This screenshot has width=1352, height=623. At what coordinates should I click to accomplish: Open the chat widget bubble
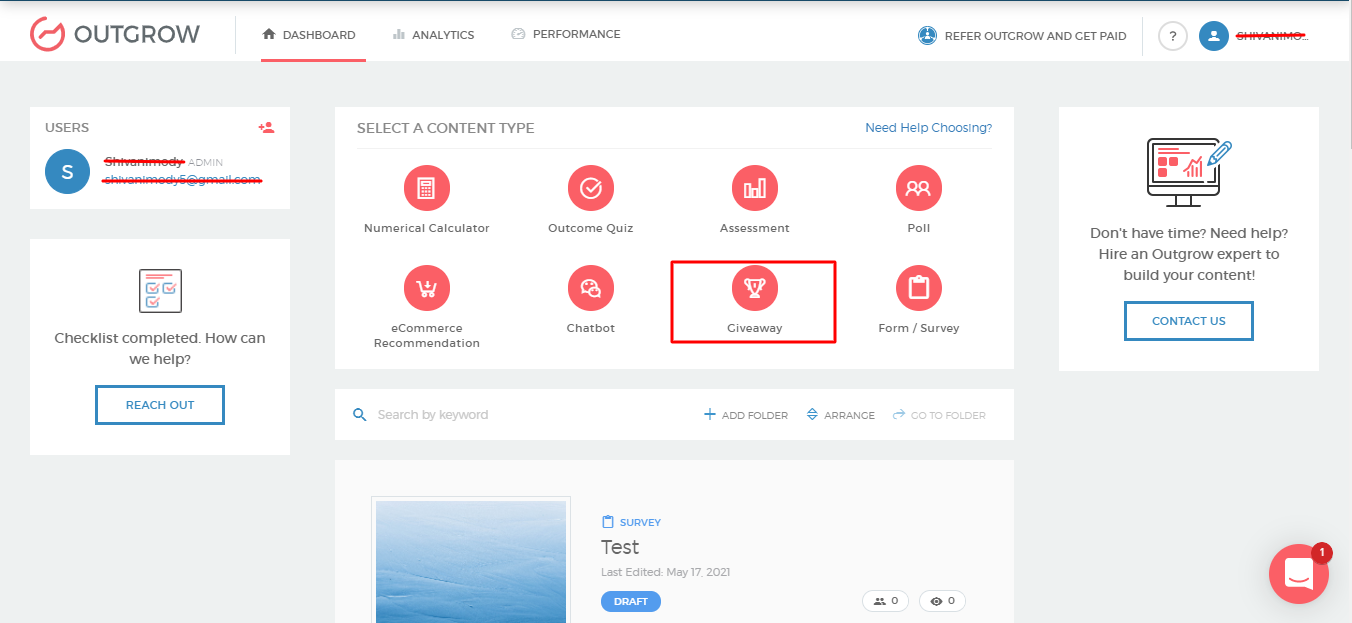(1299, 574)
